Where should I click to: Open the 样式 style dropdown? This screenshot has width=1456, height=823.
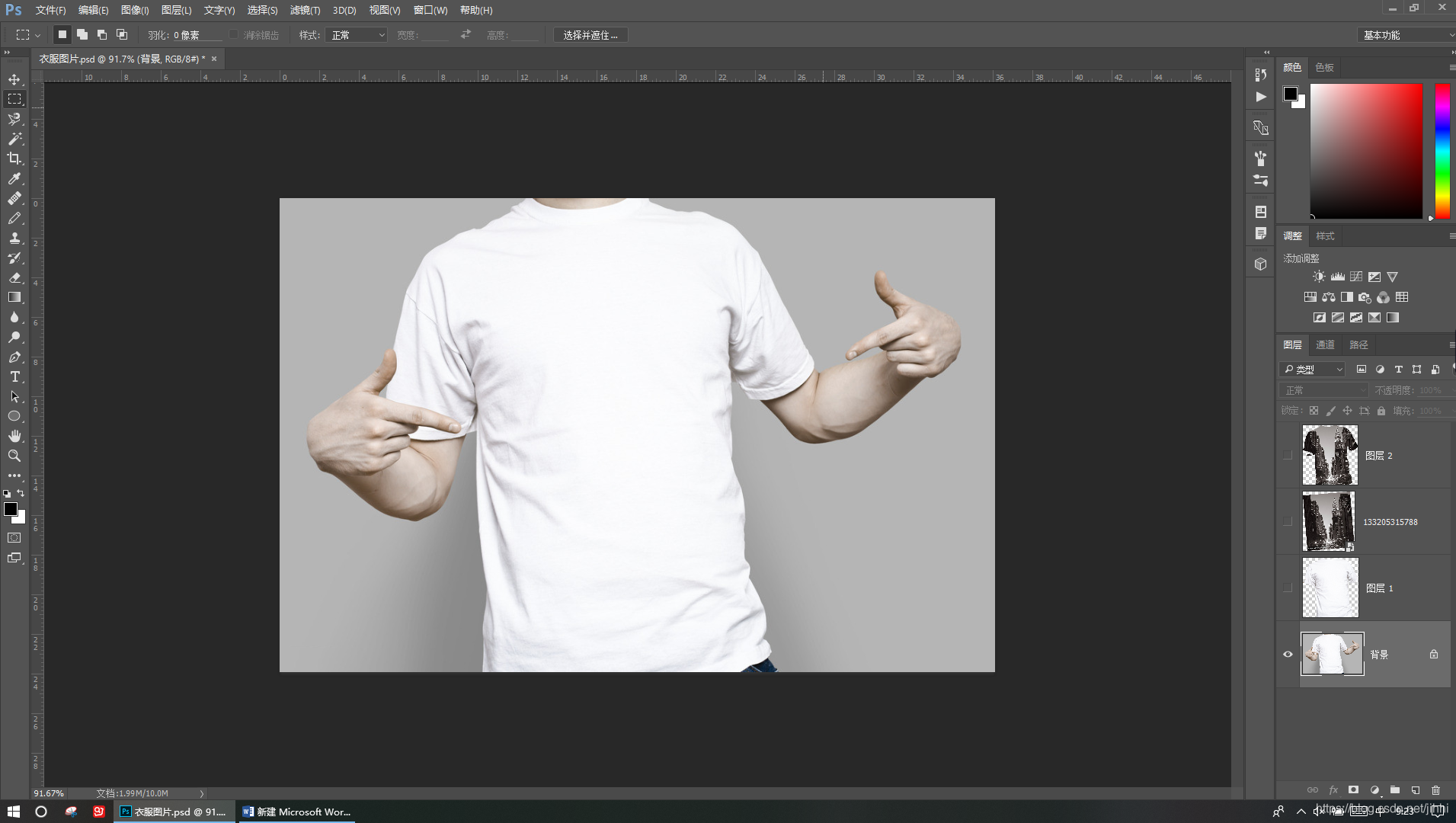357,35
